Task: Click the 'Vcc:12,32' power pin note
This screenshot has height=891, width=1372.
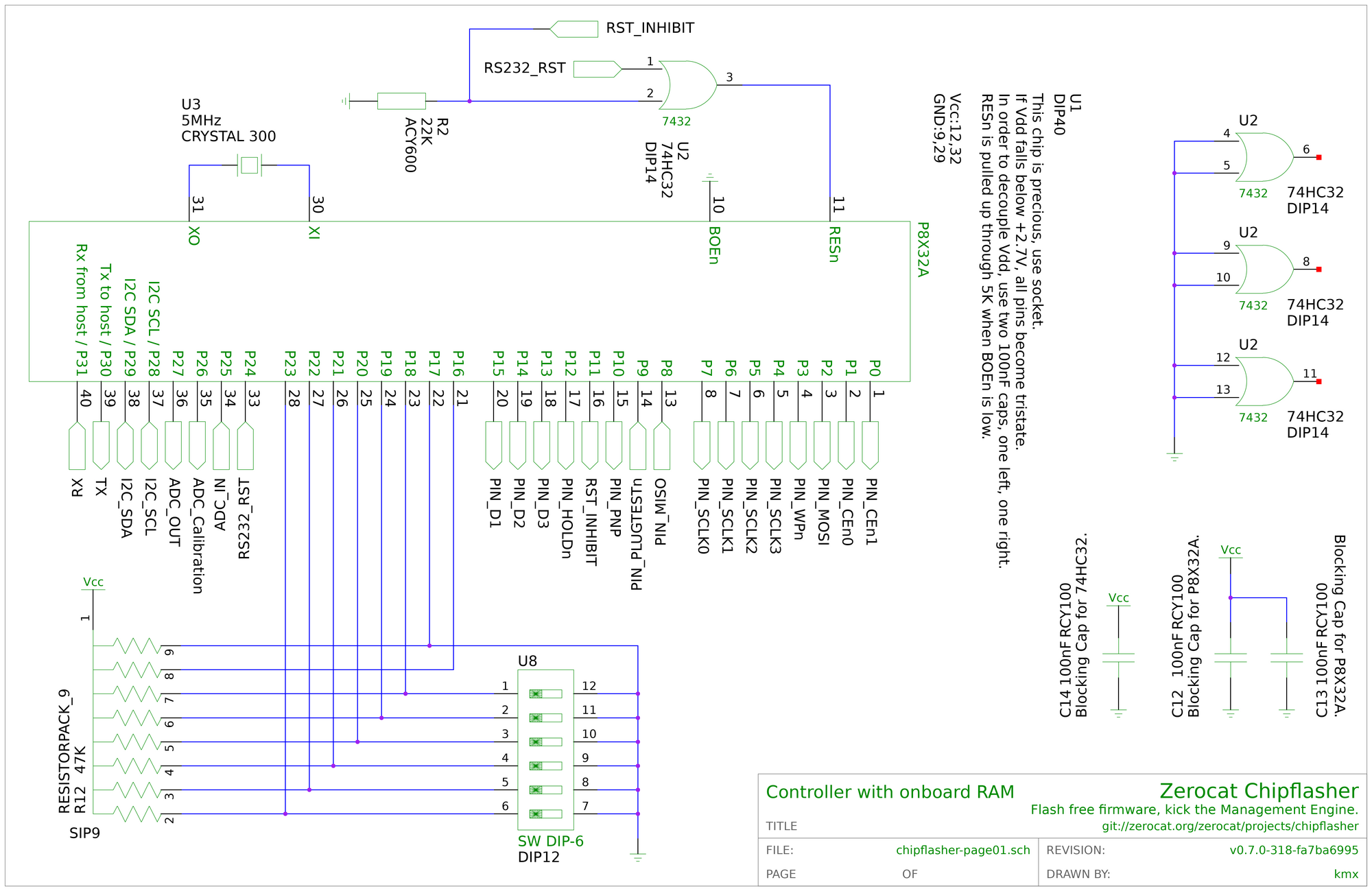Action: click(955, 128)
